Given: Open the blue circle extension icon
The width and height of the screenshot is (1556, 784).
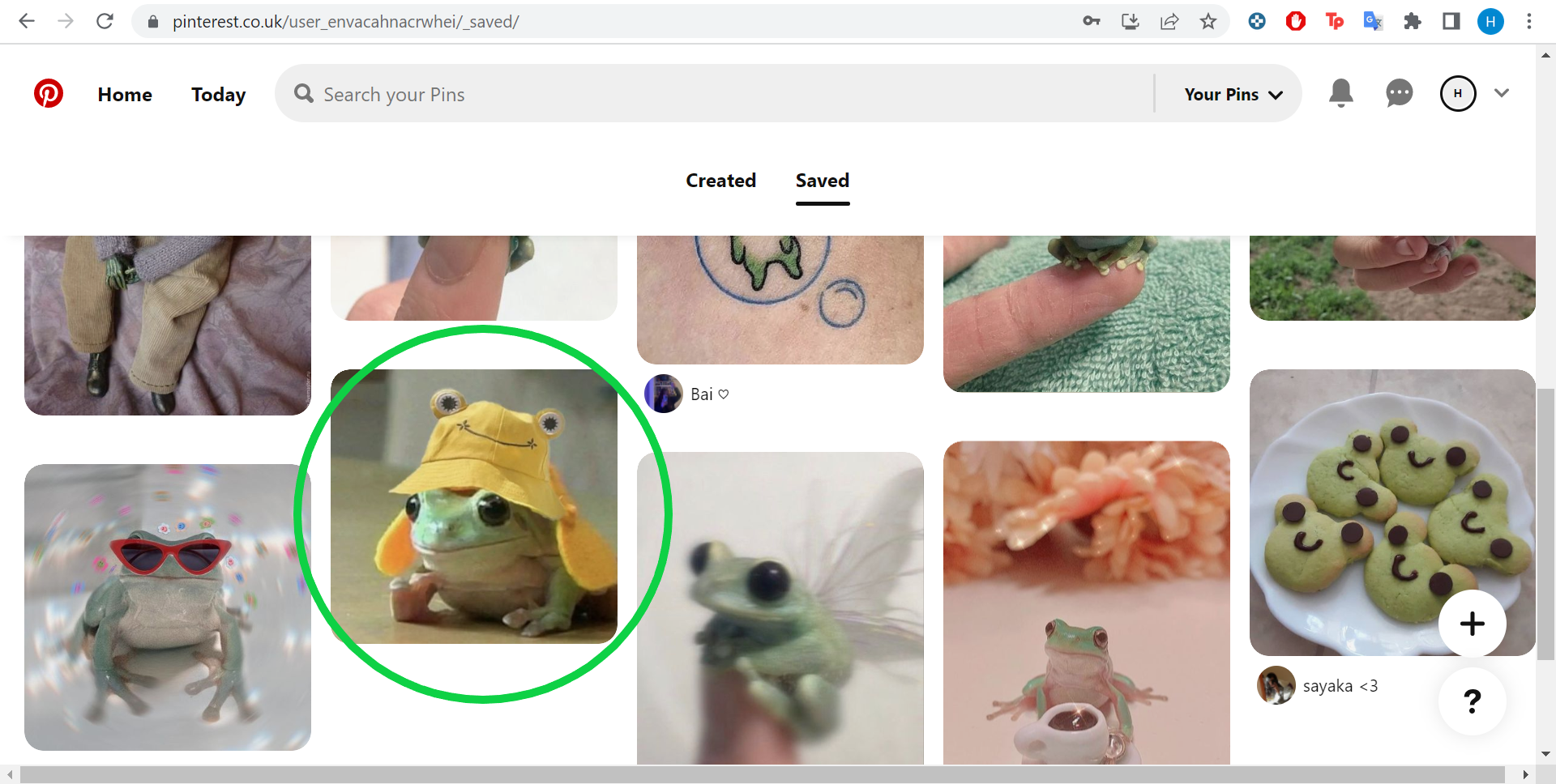Looking at the screenshot, I should (1257, 21).
